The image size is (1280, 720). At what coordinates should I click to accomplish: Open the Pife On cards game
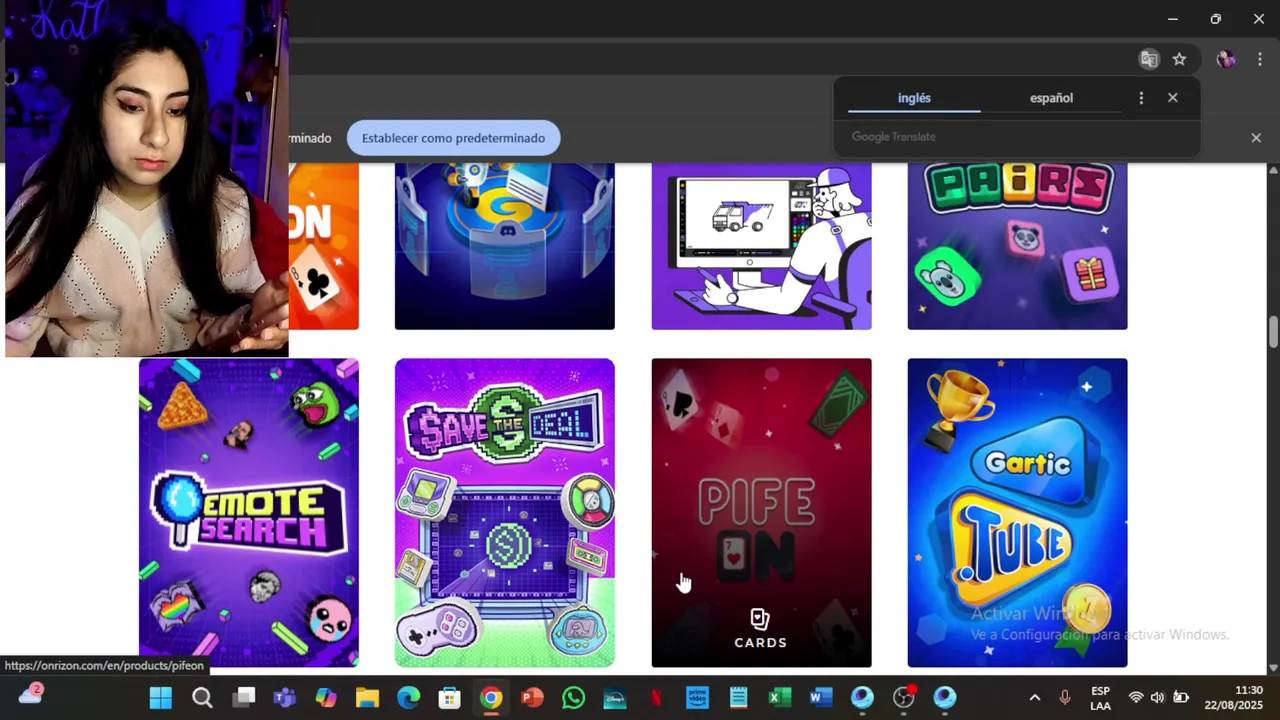click(x=761, y=512)
